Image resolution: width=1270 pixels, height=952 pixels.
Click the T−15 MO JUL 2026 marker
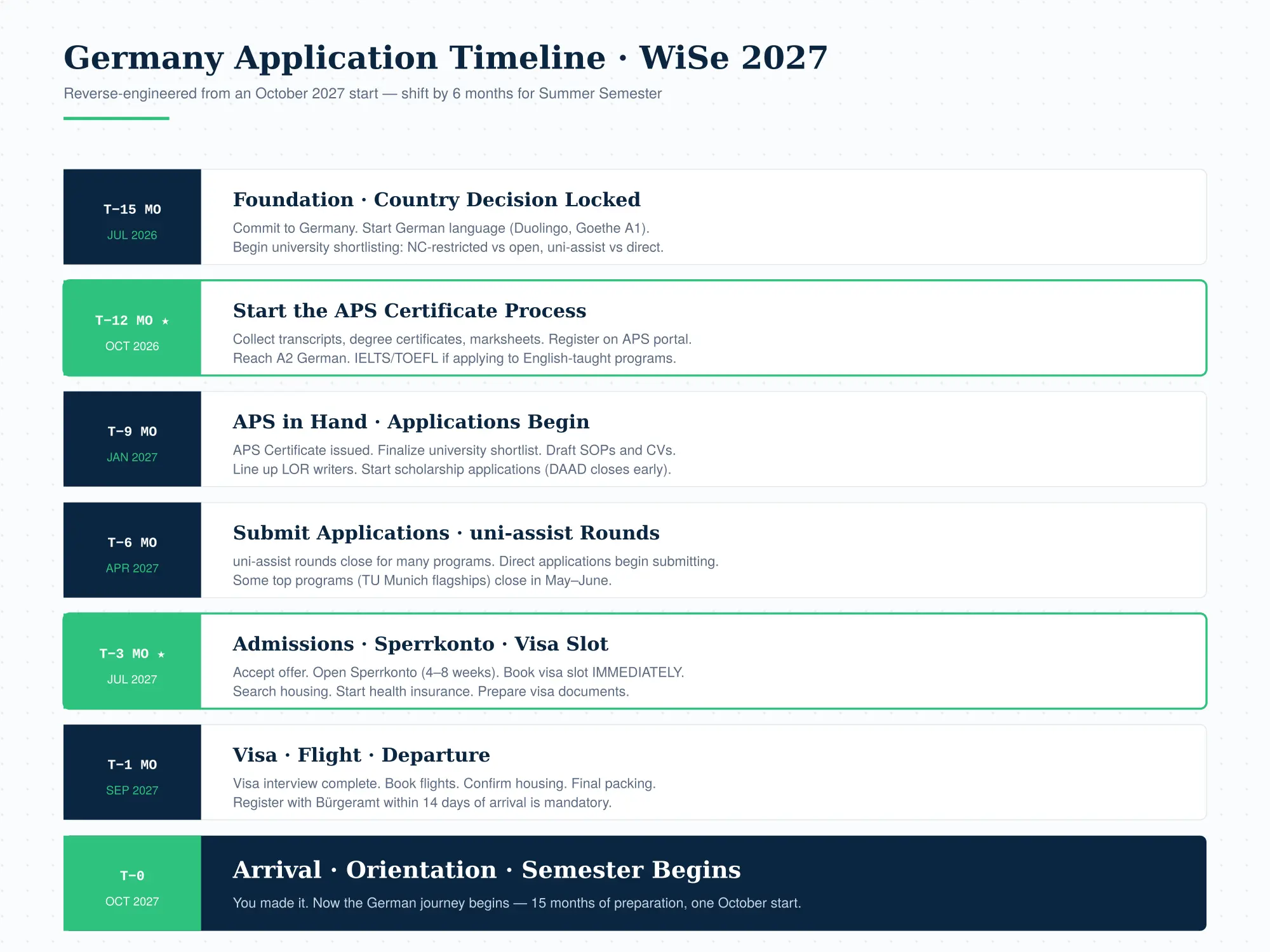[x=132, y=217]
